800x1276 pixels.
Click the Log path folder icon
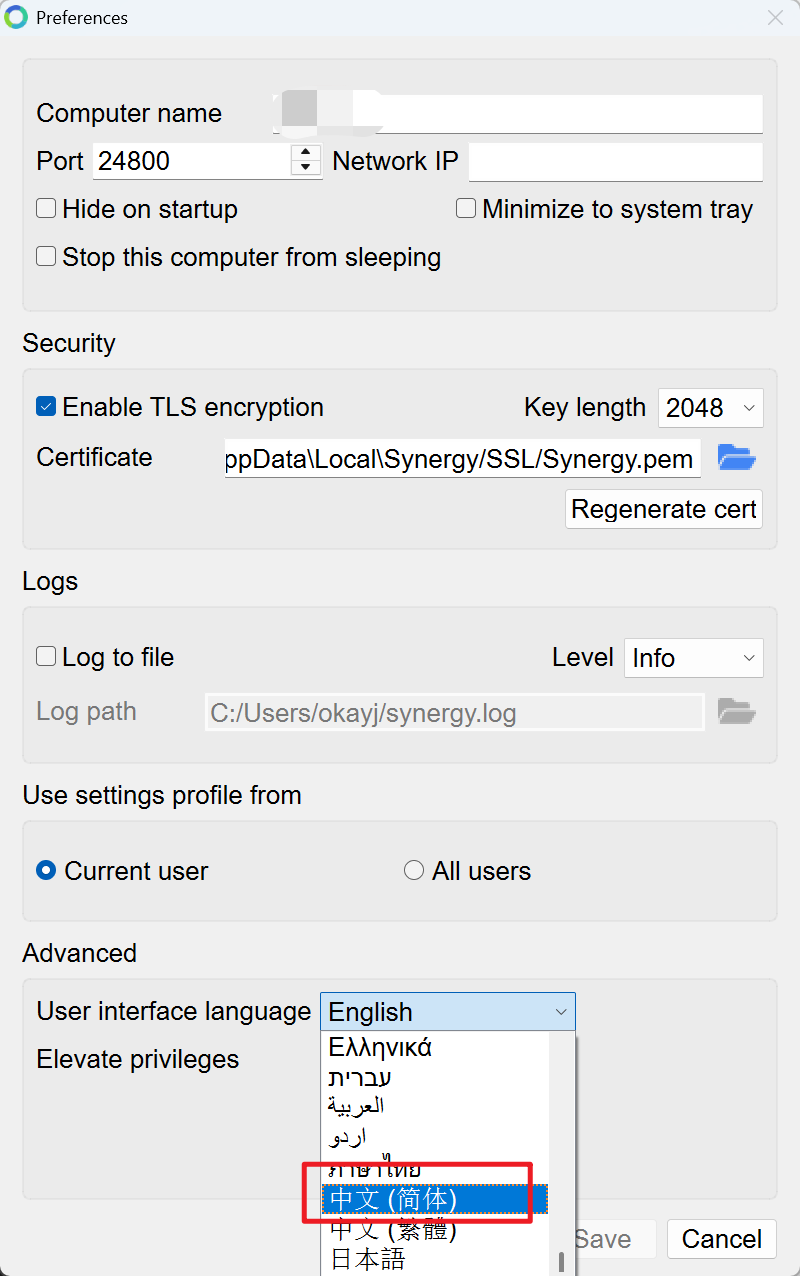(x=737, y=712)
